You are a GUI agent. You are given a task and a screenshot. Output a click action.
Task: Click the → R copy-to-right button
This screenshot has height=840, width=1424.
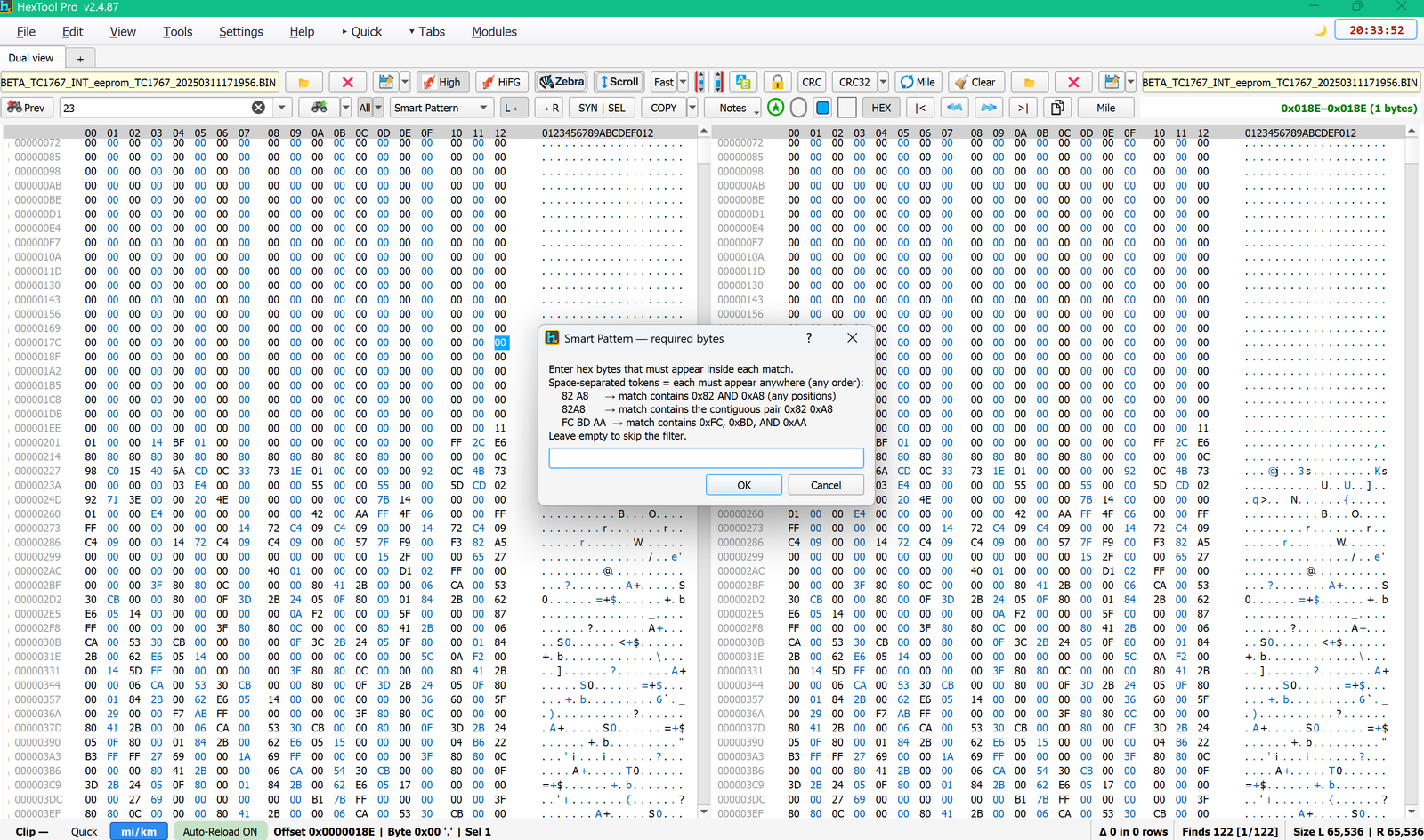[x=549, y=108]
